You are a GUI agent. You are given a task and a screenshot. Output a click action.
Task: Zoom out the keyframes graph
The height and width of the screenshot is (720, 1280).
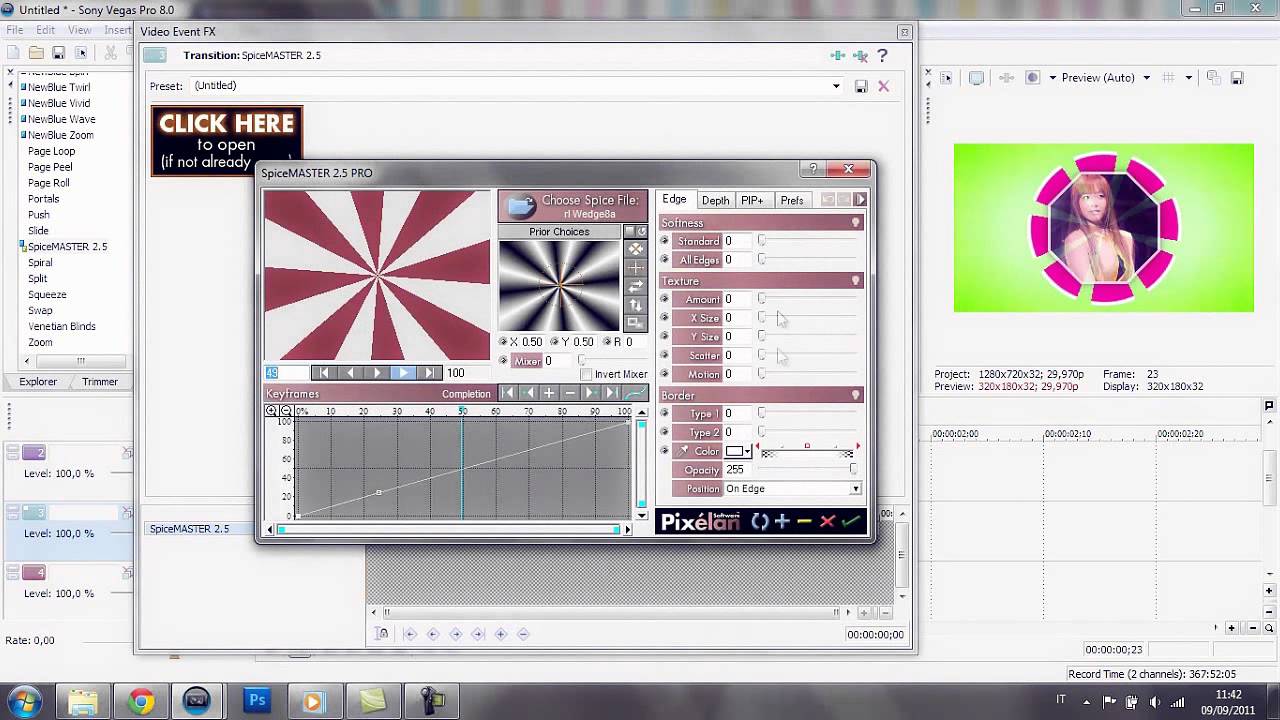click(x=285, y=411)
